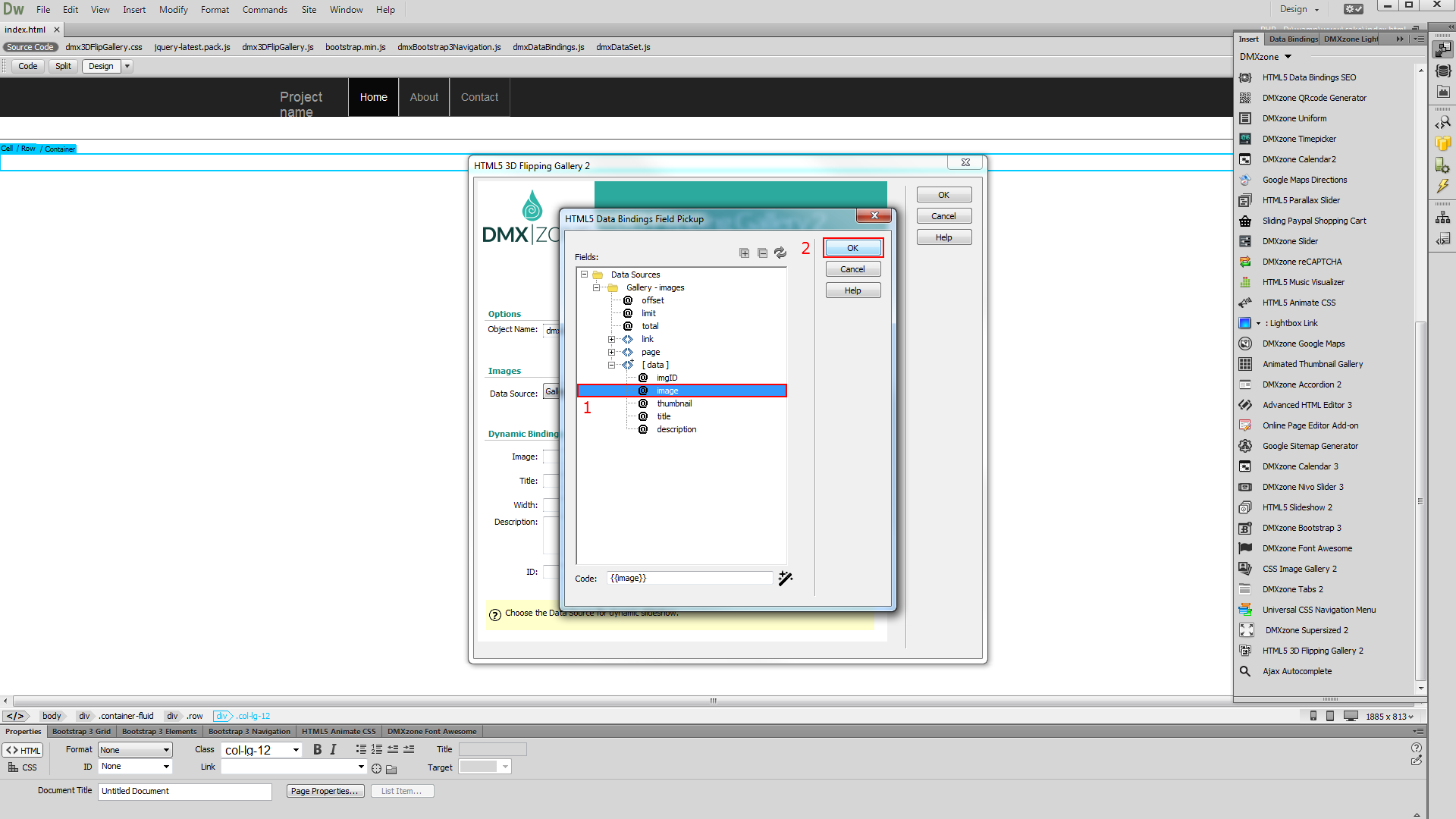Screen dimensions: 1456x819
Task: Expand the page tree node
Action: click(x=611, y=352)
